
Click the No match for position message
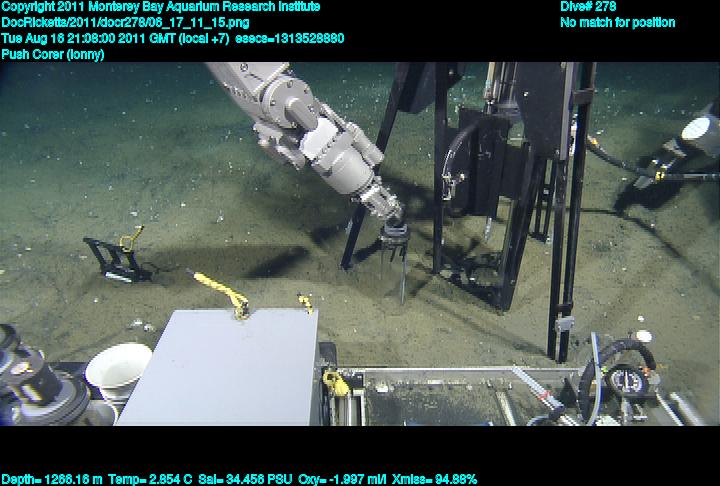pos(617,22)
